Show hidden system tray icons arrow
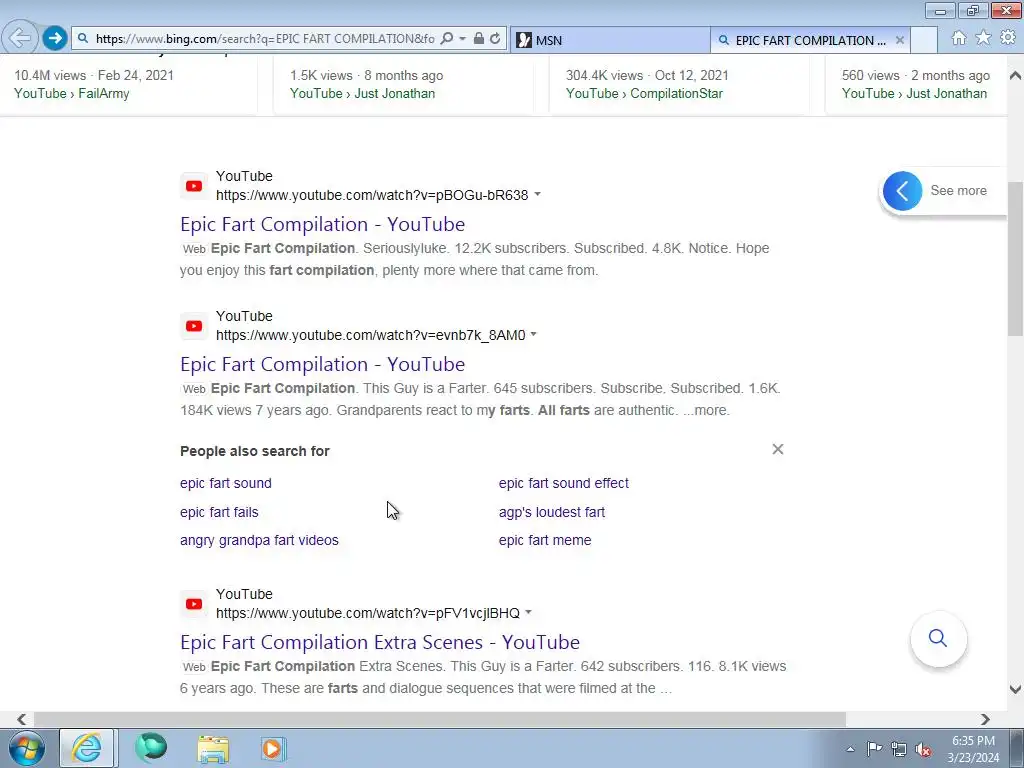The image size is (1024, 768). (850, 749)
